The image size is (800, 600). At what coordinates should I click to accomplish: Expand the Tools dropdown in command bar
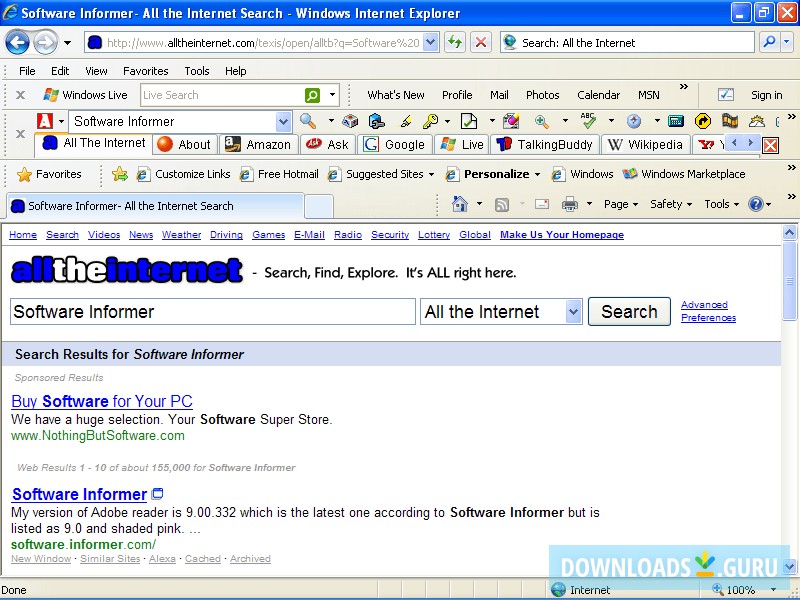point(721,204)
